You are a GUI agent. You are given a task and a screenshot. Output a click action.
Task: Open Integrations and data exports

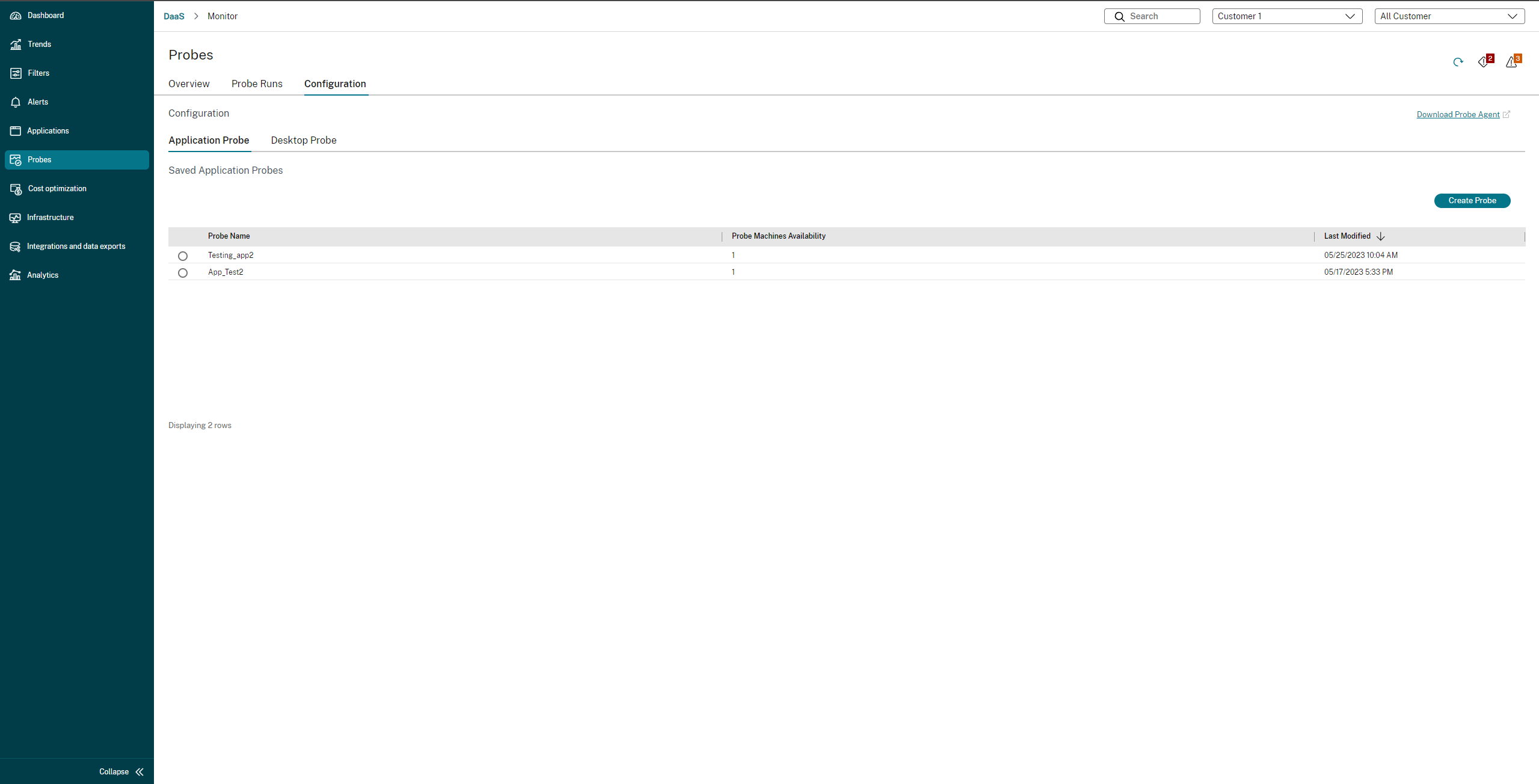(x=76, y=247)
